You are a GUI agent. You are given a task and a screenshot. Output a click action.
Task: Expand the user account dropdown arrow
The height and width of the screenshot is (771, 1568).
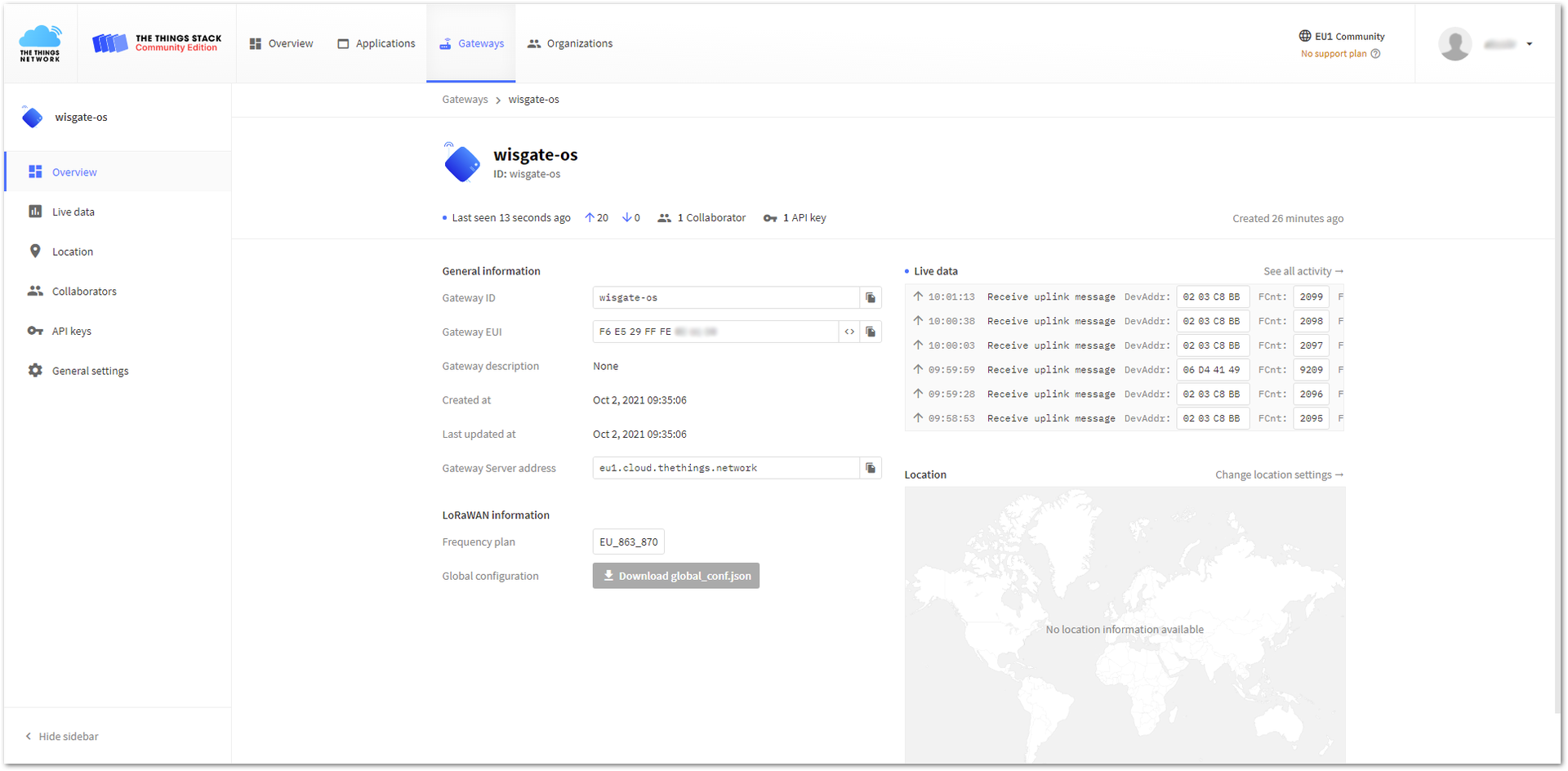(x=1530, y=44)
